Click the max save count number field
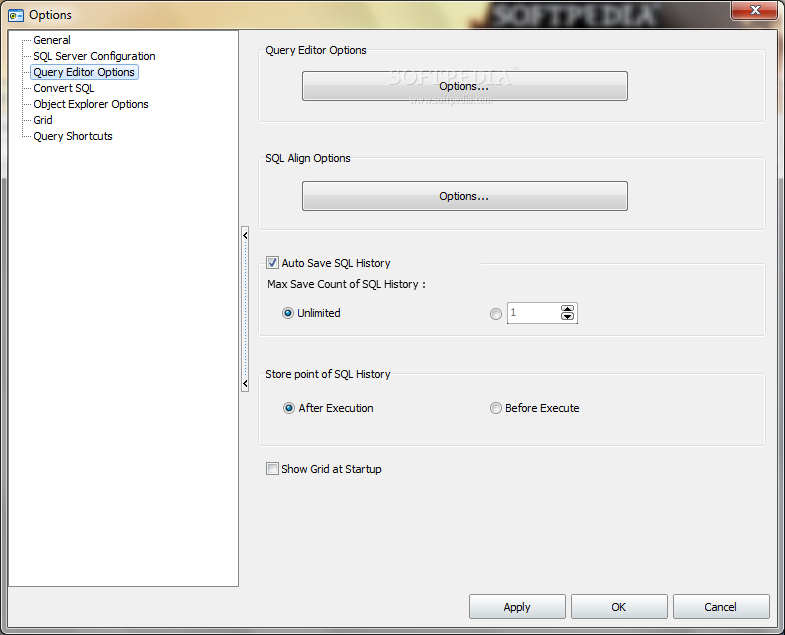The image size is (785, 635). 533,313
